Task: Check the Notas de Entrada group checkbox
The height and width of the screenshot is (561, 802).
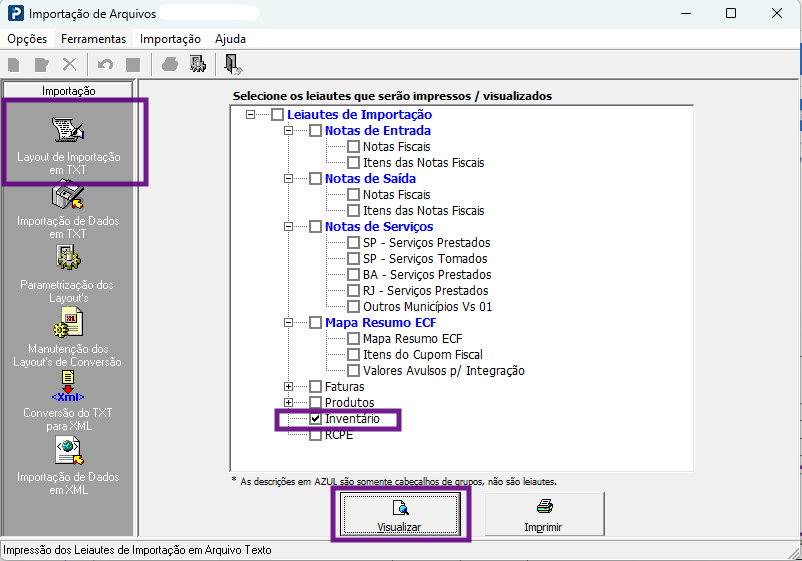Action: [316, 130]
